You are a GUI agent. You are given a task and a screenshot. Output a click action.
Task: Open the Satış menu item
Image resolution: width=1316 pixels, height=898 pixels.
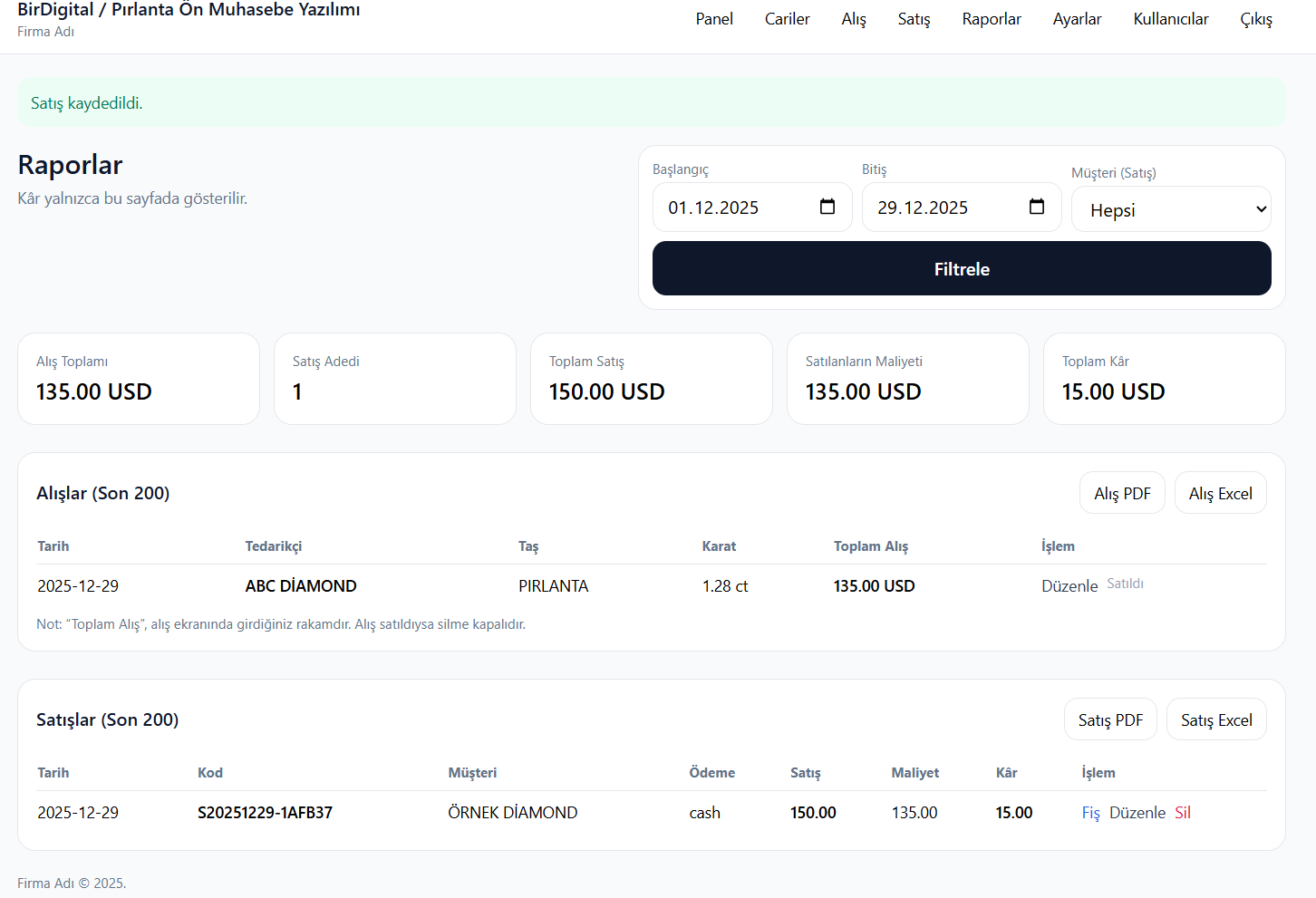pyautogui.click(x=914, y=19)
